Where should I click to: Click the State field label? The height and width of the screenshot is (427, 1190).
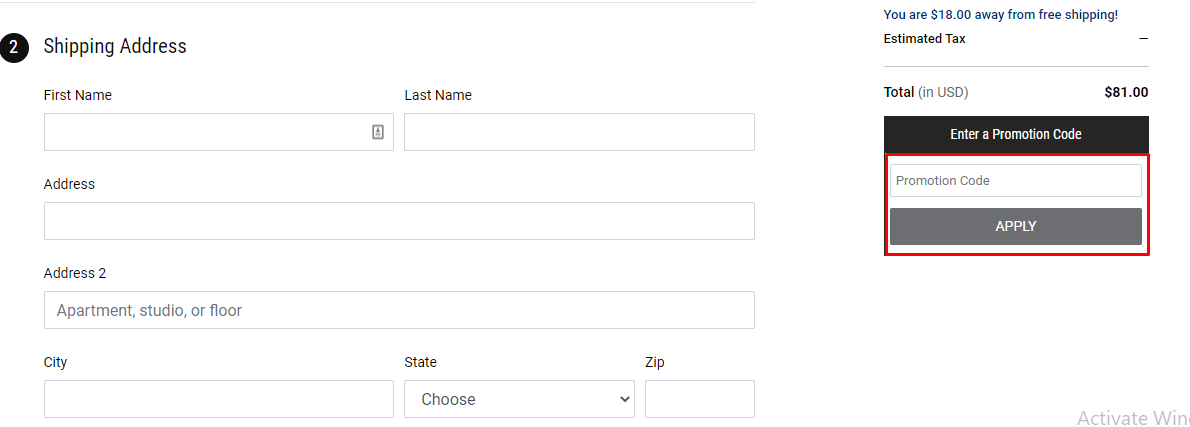click(420, 362)
